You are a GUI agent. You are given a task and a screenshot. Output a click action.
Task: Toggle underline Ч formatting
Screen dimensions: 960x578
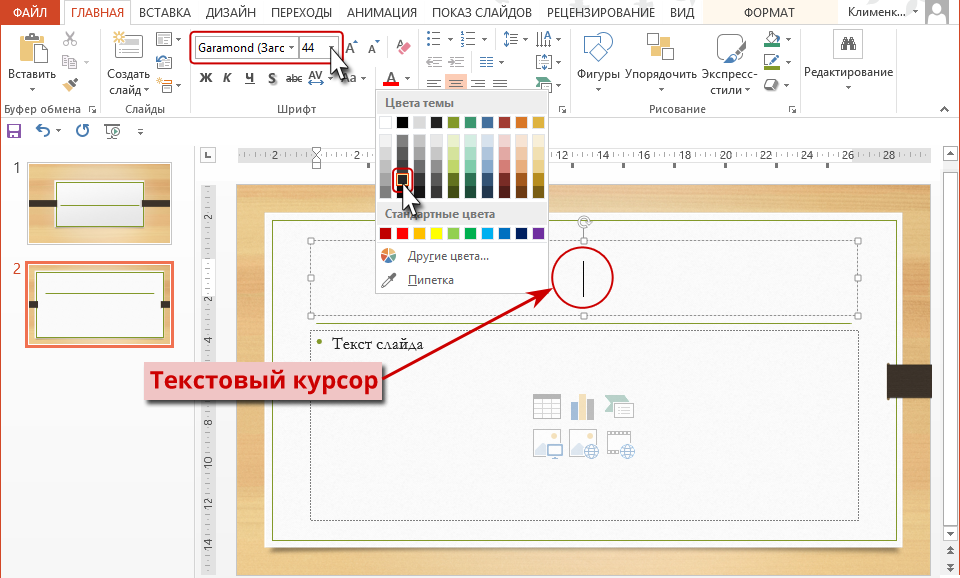pos(249,78)
